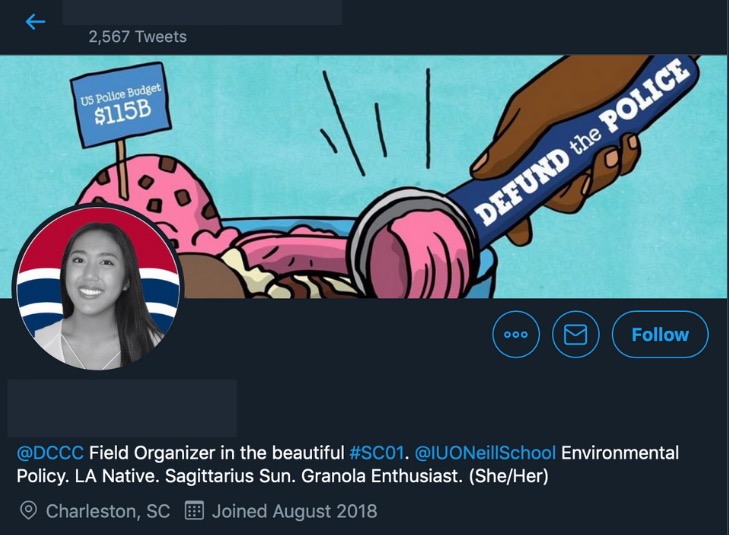This screenshot has width=729, height=535.
Task: Click the location pin icon
Action: pos(29,511)
